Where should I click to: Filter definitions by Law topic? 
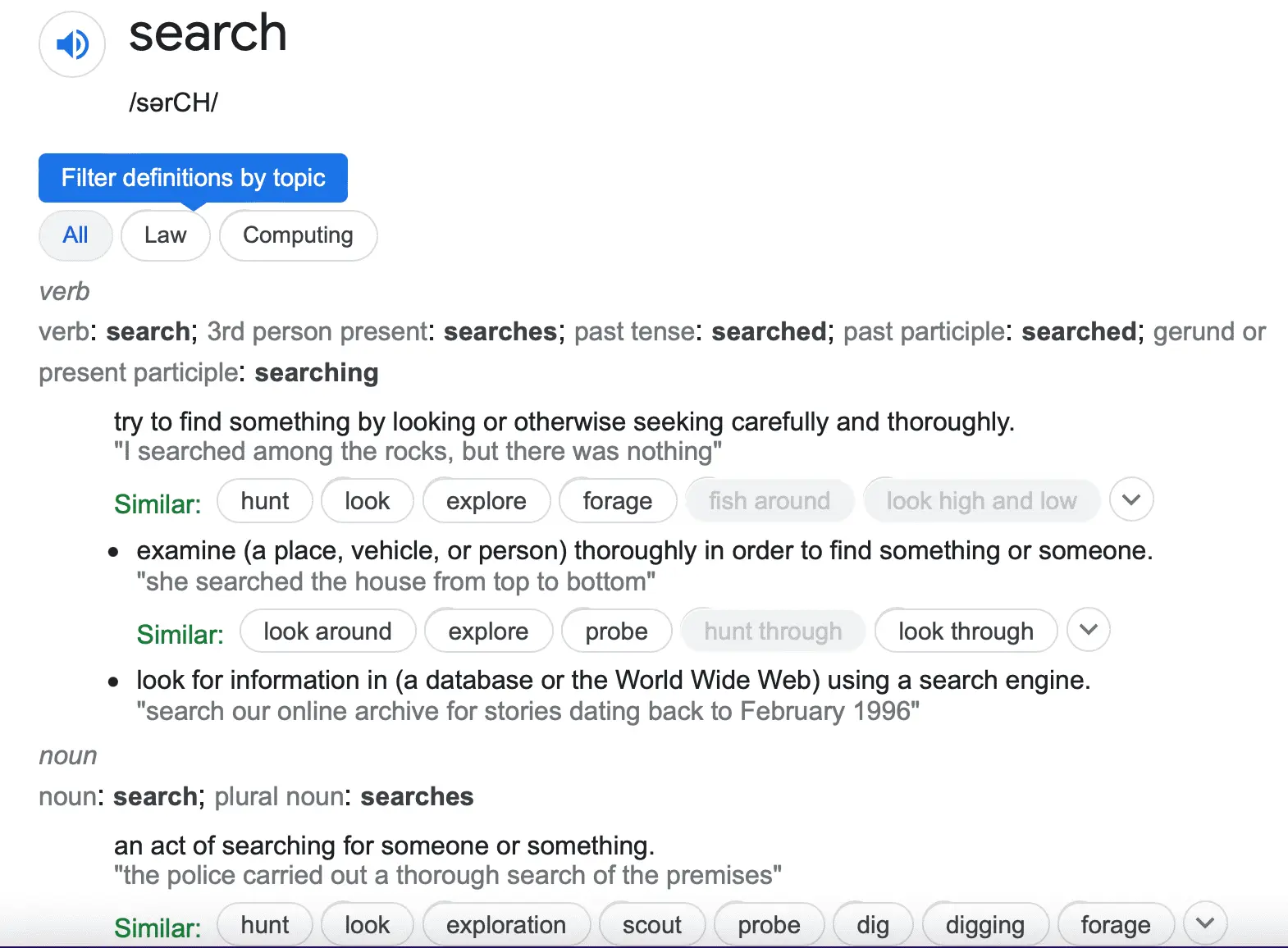pos(166,235)
